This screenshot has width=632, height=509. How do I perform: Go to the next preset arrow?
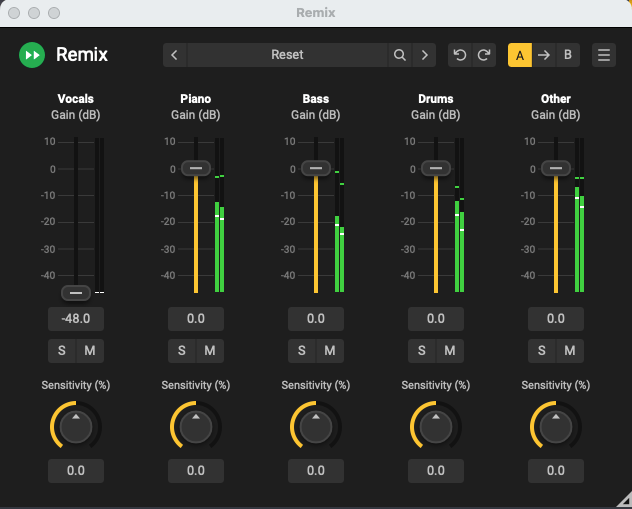[x=425, y=55]
